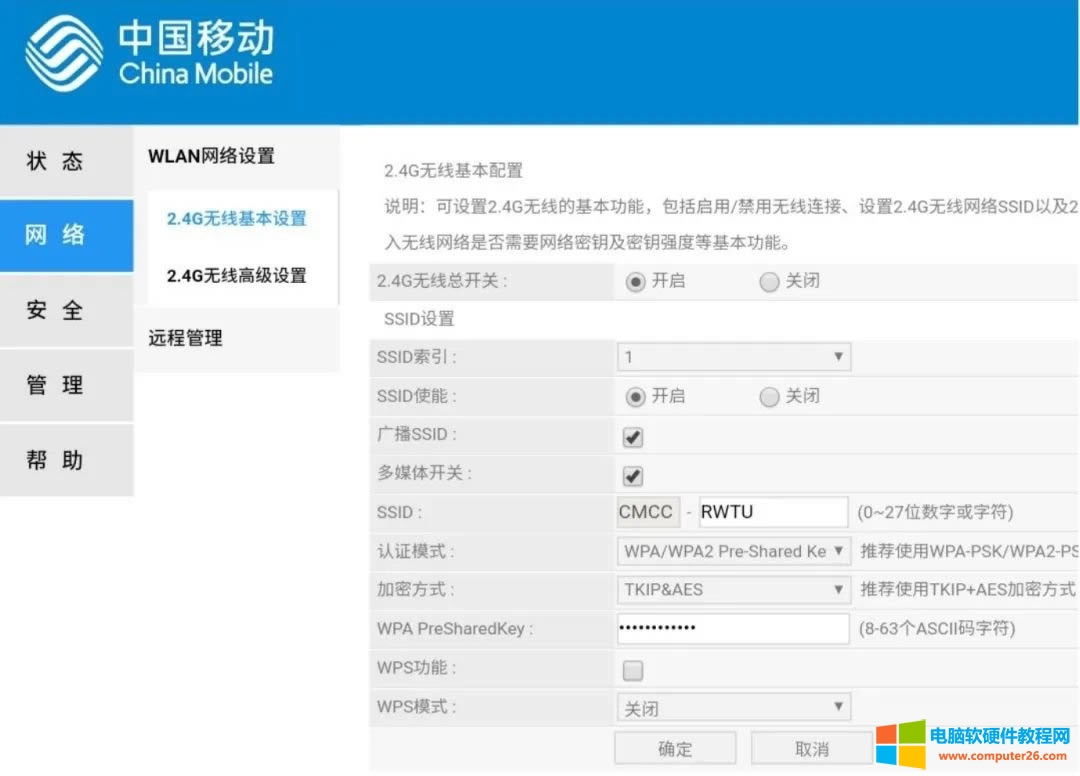
Task: Click the 取消 cancel button
Action: (x=811, y=748)
